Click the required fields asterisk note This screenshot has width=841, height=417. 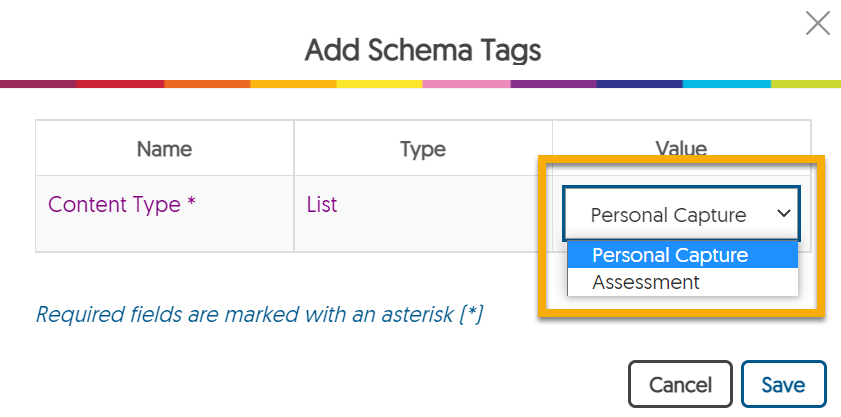260,314
